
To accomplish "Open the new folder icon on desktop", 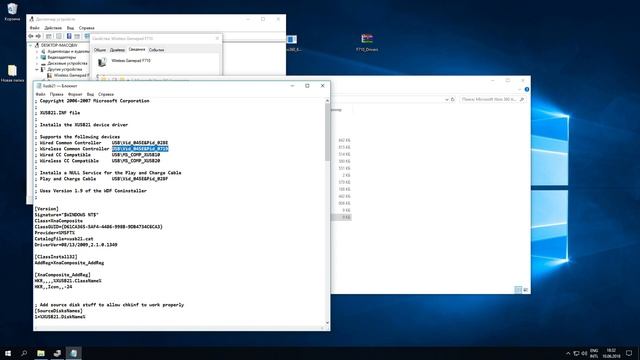I will [12, 73].
